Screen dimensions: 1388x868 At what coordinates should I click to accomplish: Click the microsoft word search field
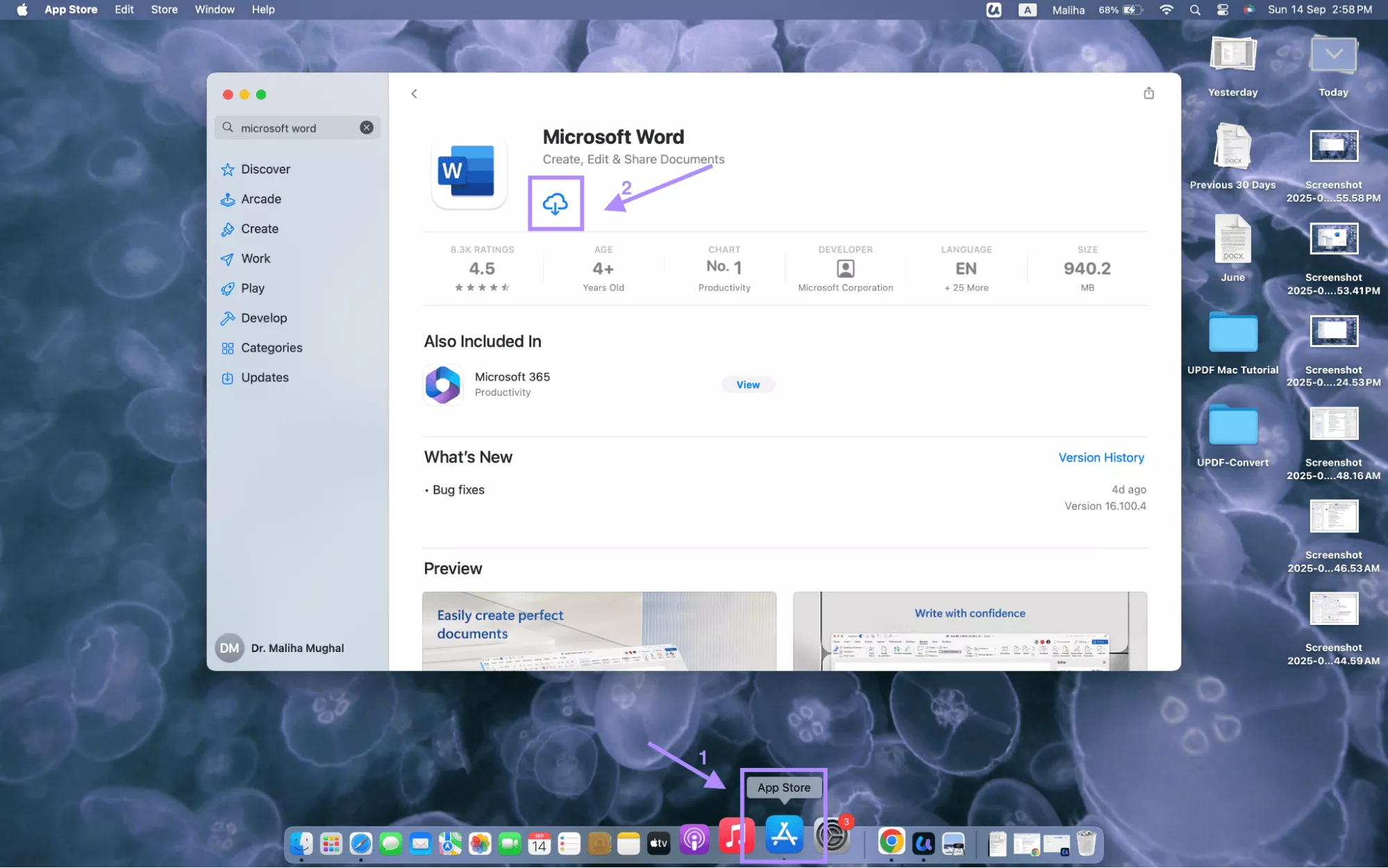(297, 128)
